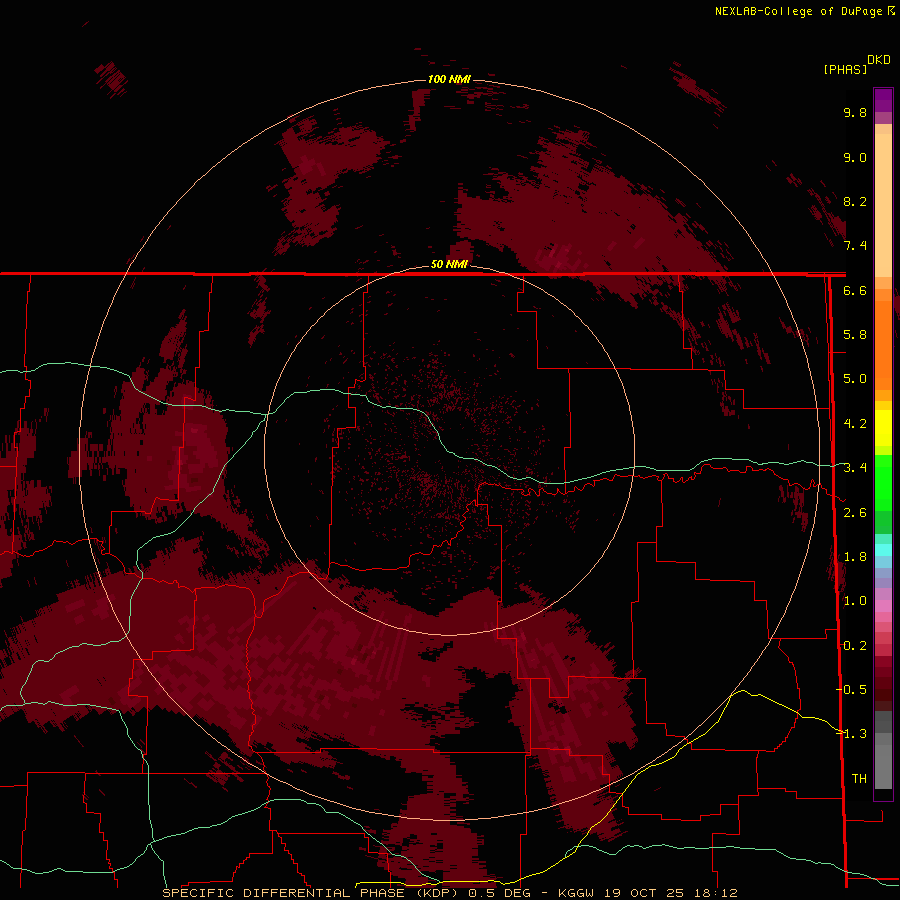Pick the peach segment of the color bar
Viewport: 900px width, 900px height.
click(883, 205)
